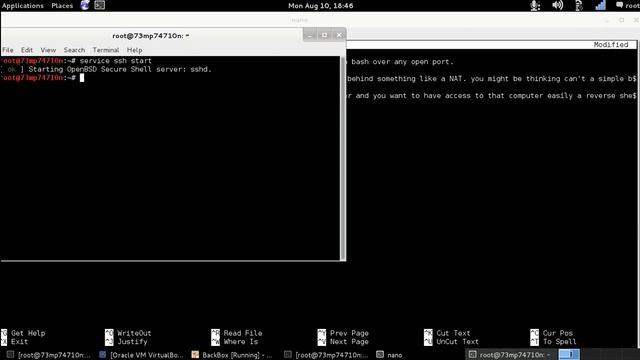Click the nano Next Page shortcut
This screenshot has width=640, height=360.
pyautogui.click(x=343, y=342)
